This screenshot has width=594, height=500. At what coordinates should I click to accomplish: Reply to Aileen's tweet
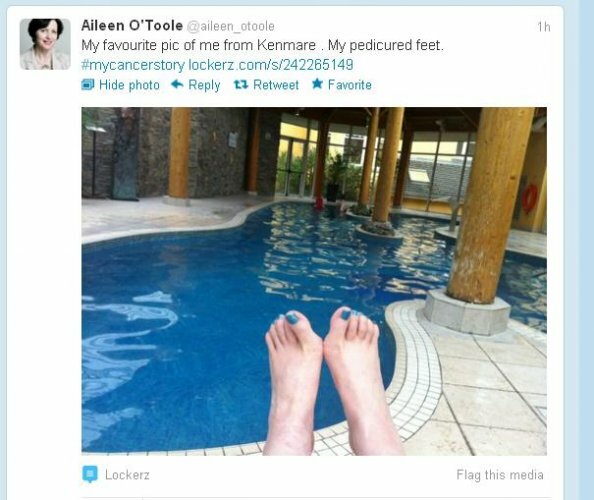click(204, 85)
